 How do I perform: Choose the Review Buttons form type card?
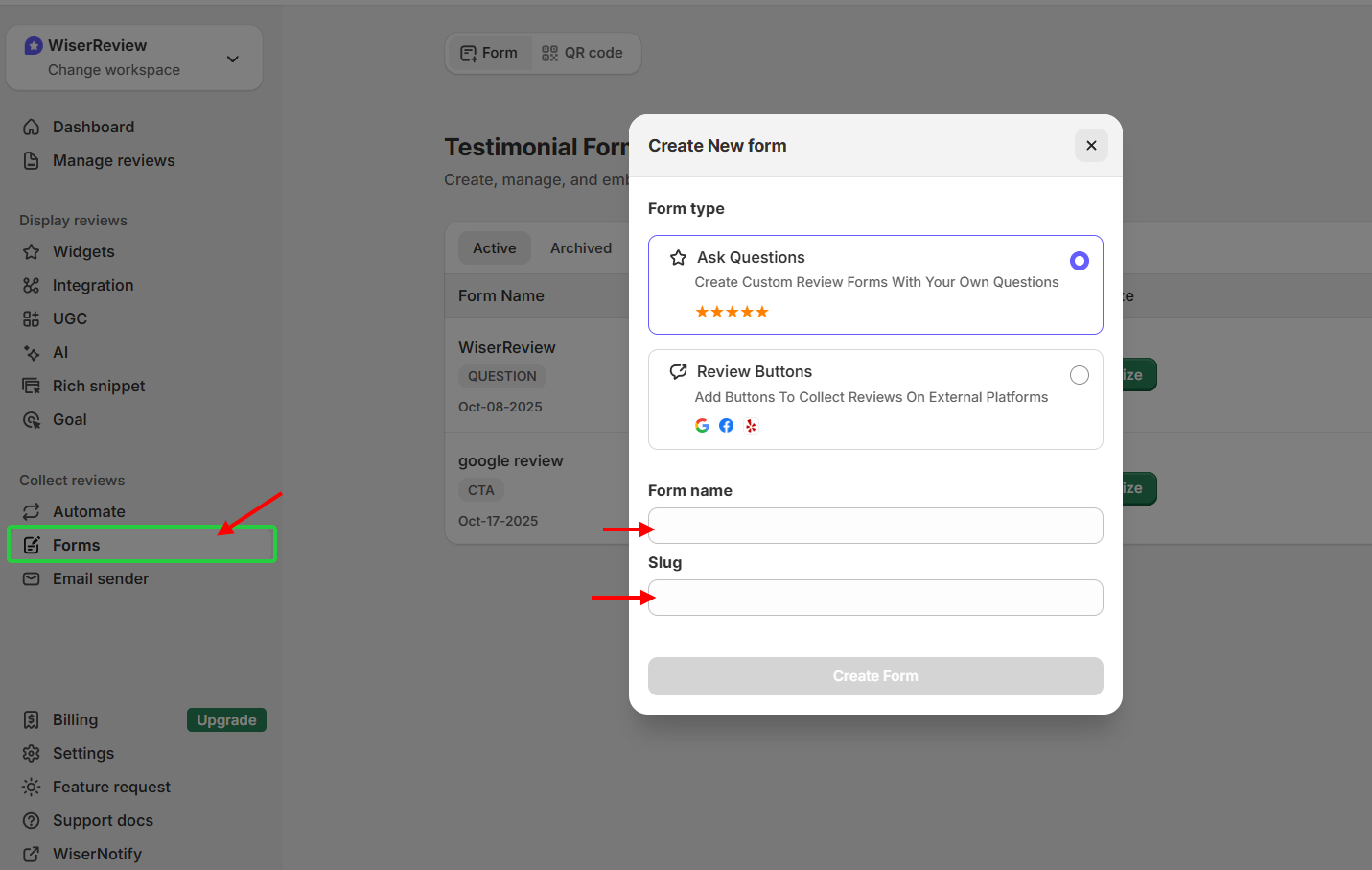(x=875, y=399)
